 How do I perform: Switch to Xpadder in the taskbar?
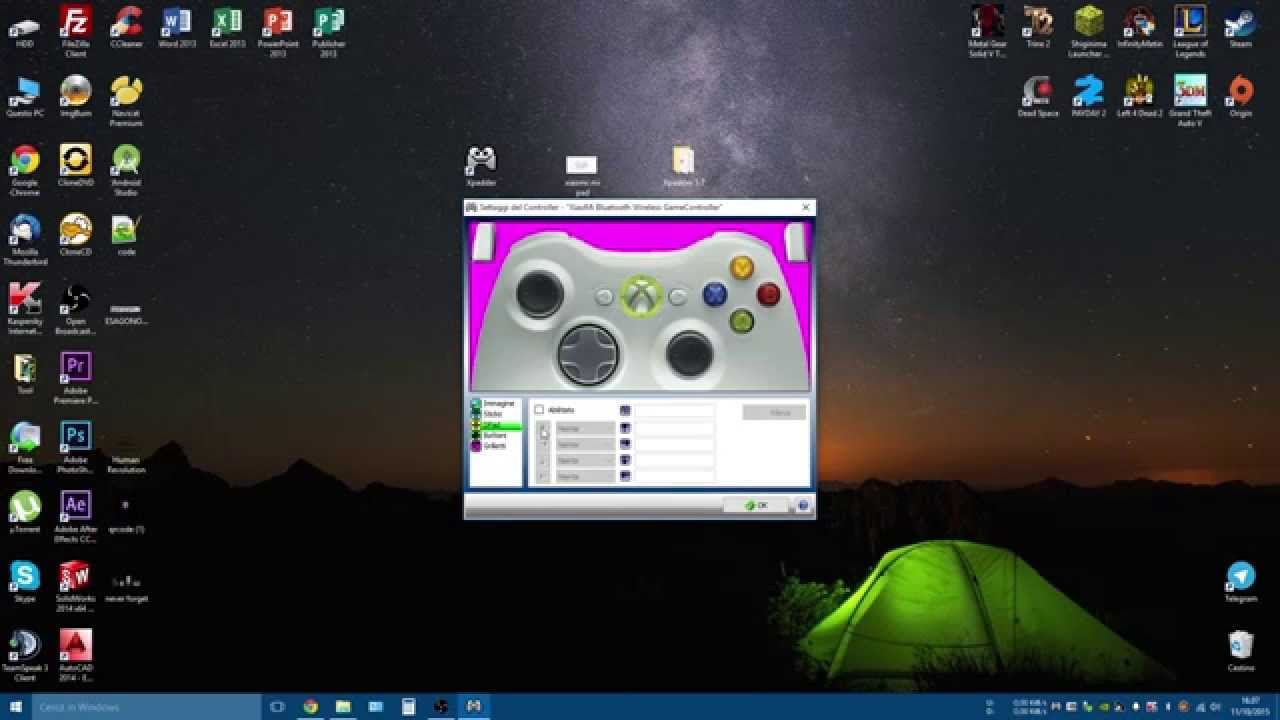tap(473, 707)
